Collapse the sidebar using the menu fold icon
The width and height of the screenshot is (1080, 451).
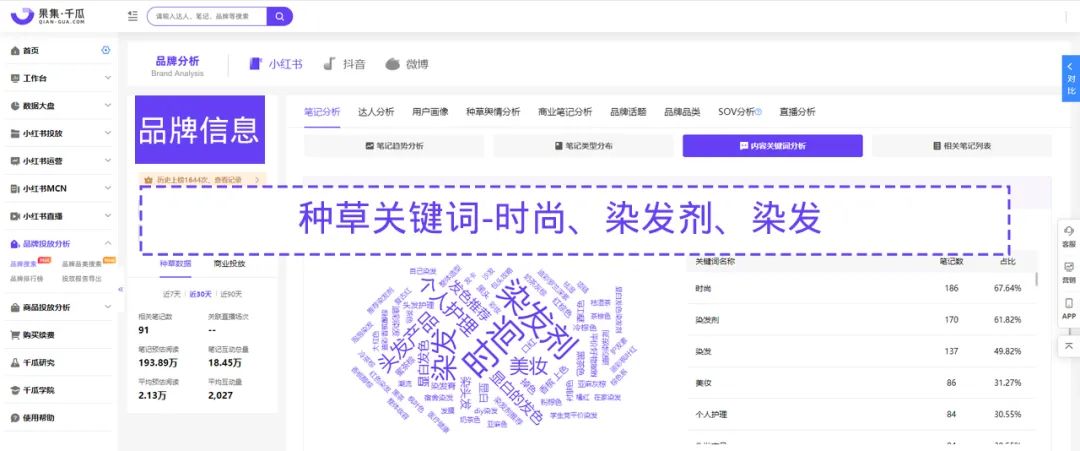133,16
